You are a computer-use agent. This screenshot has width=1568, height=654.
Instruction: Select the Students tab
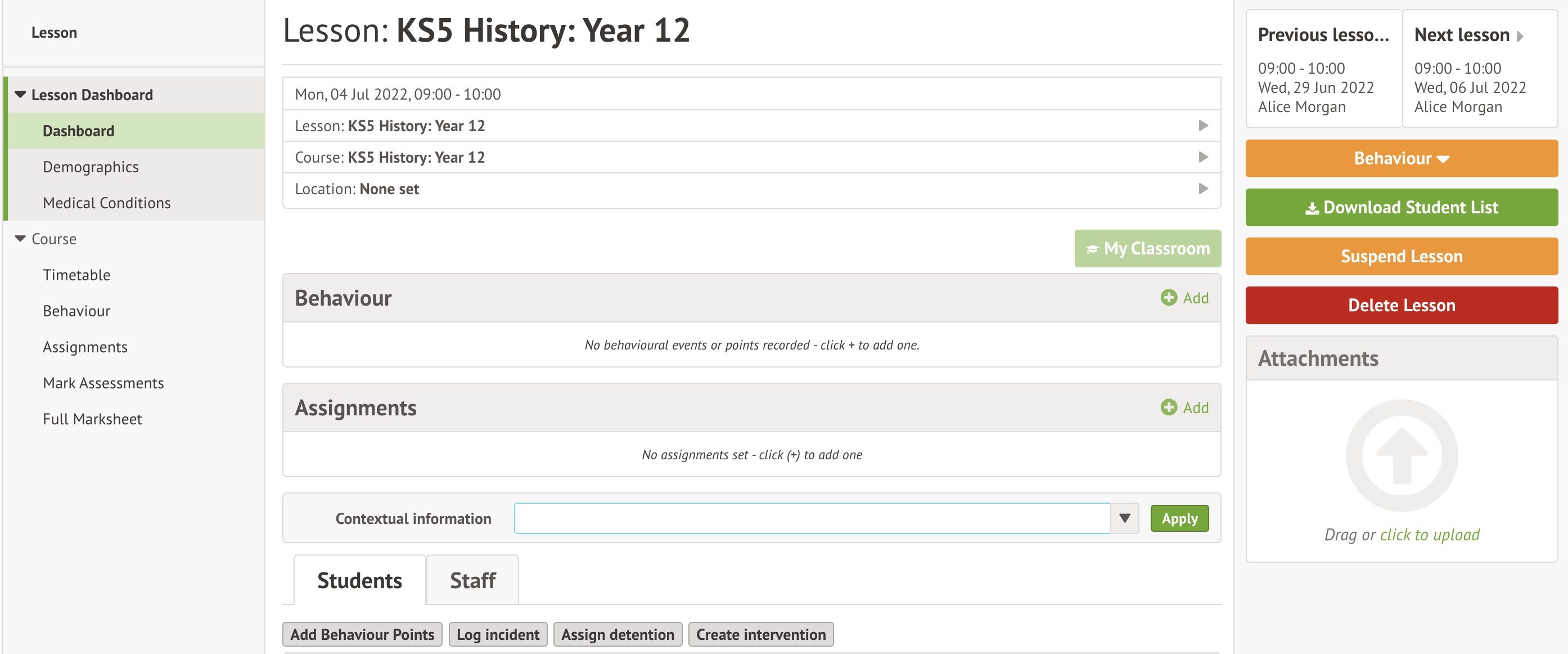tap(359, 580)
